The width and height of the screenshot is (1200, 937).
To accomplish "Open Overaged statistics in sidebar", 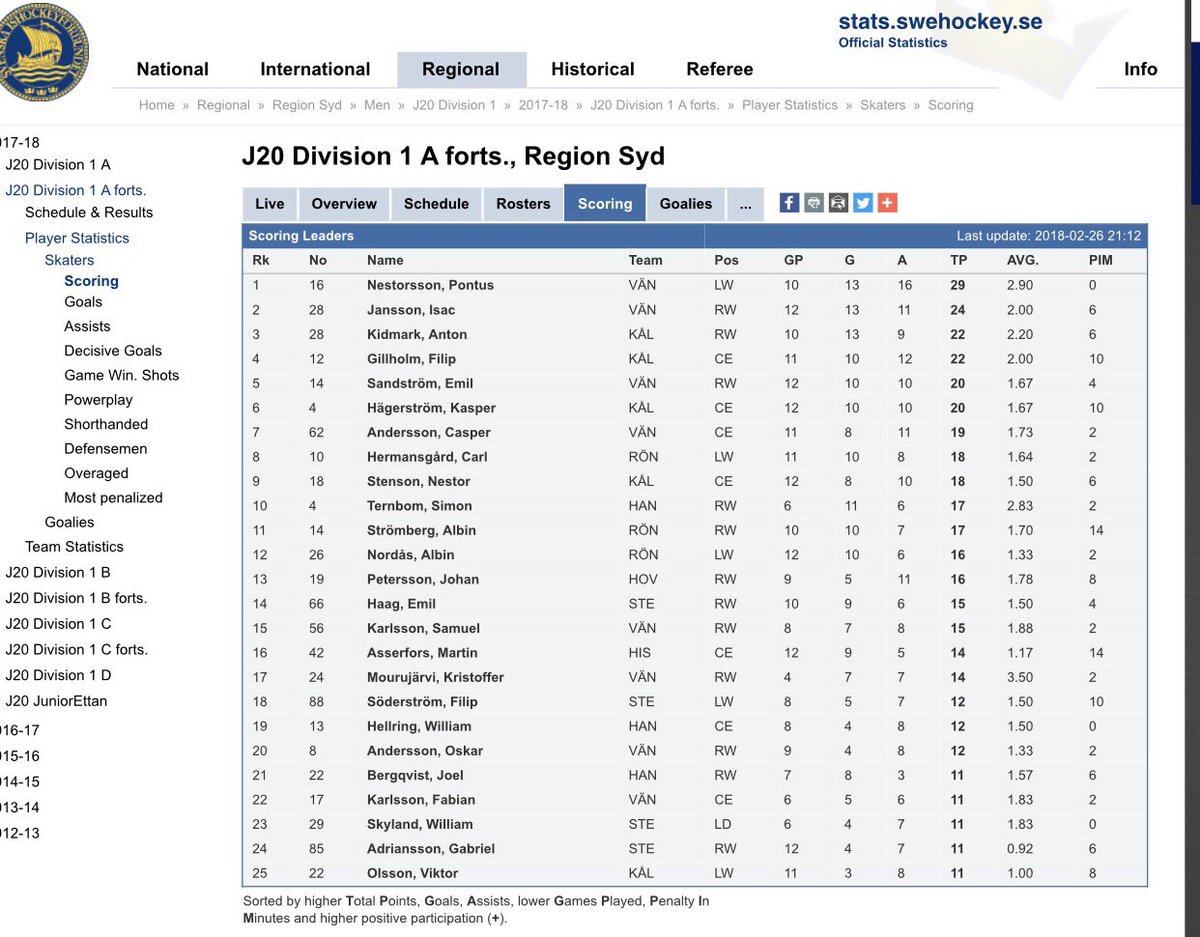I will click(x=96, y=473).
